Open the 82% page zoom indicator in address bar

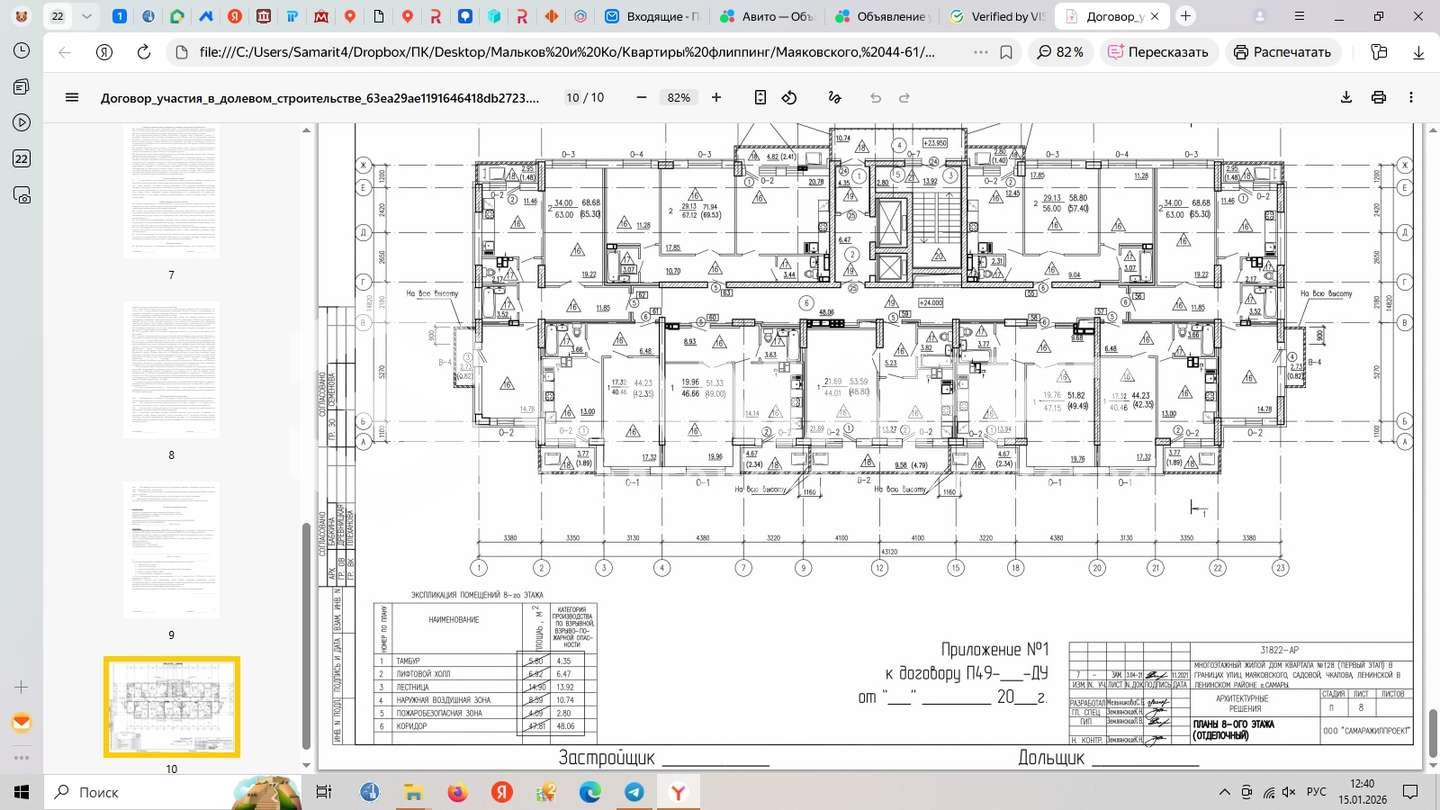tap(1060, 52)
